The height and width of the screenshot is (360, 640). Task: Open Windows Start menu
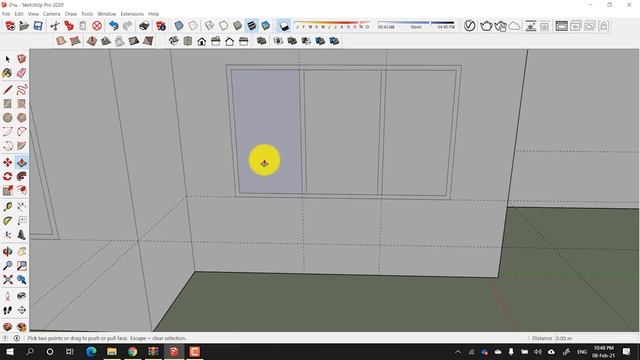[x=9, y=351]
